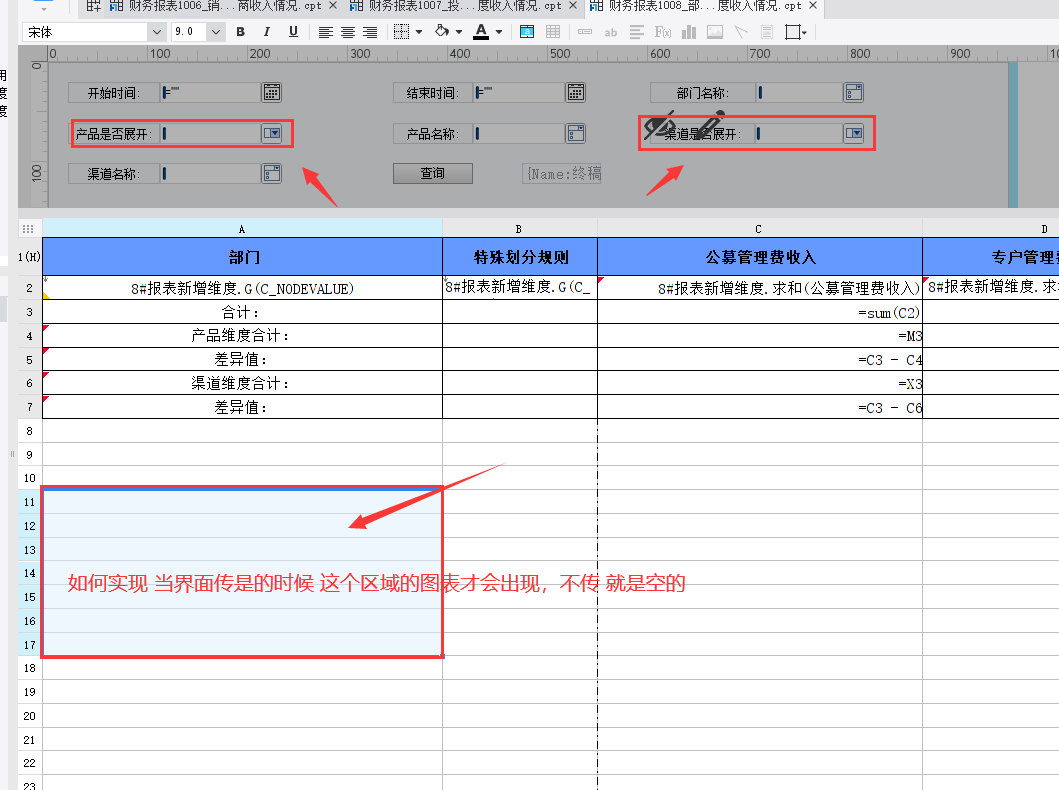Click 结束时间 input field

[519, 93]
